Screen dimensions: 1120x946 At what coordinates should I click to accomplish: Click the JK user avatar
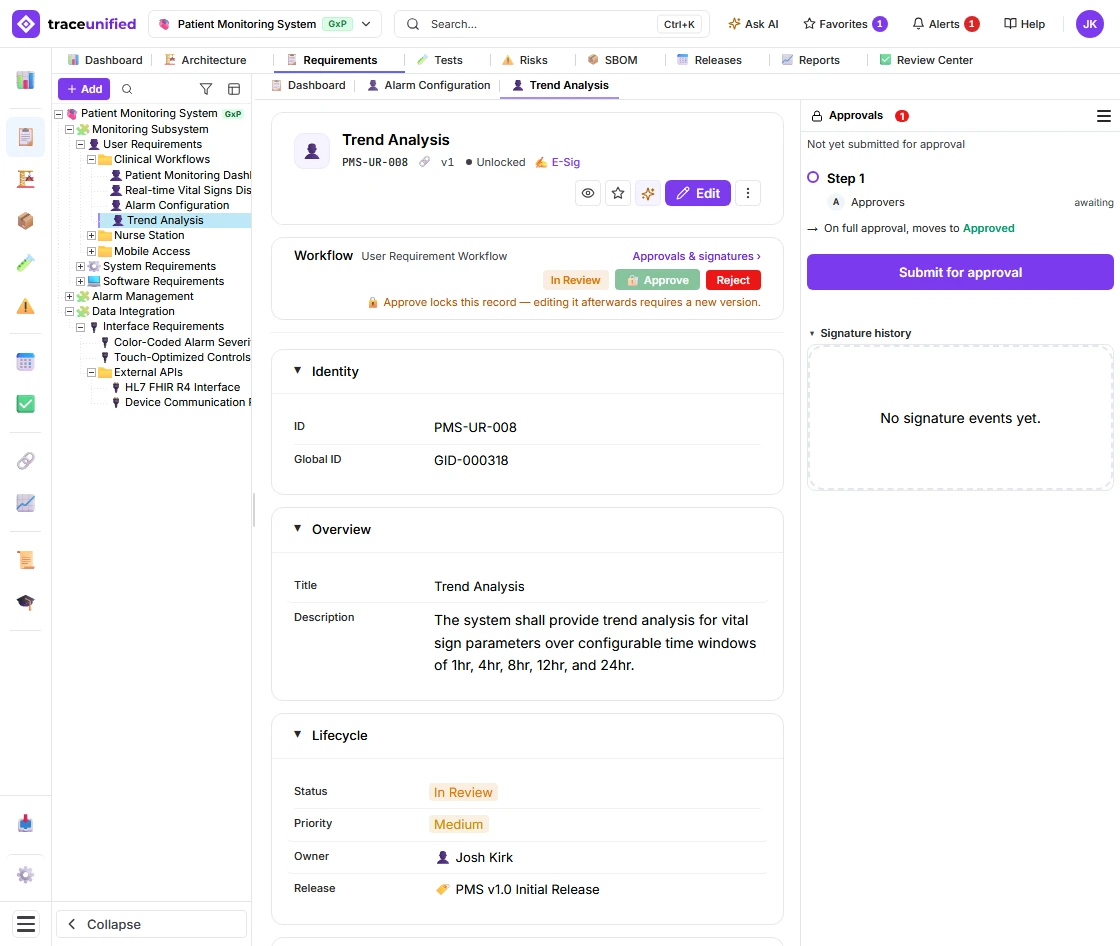pyautogui.click(x=1089, y=24)
